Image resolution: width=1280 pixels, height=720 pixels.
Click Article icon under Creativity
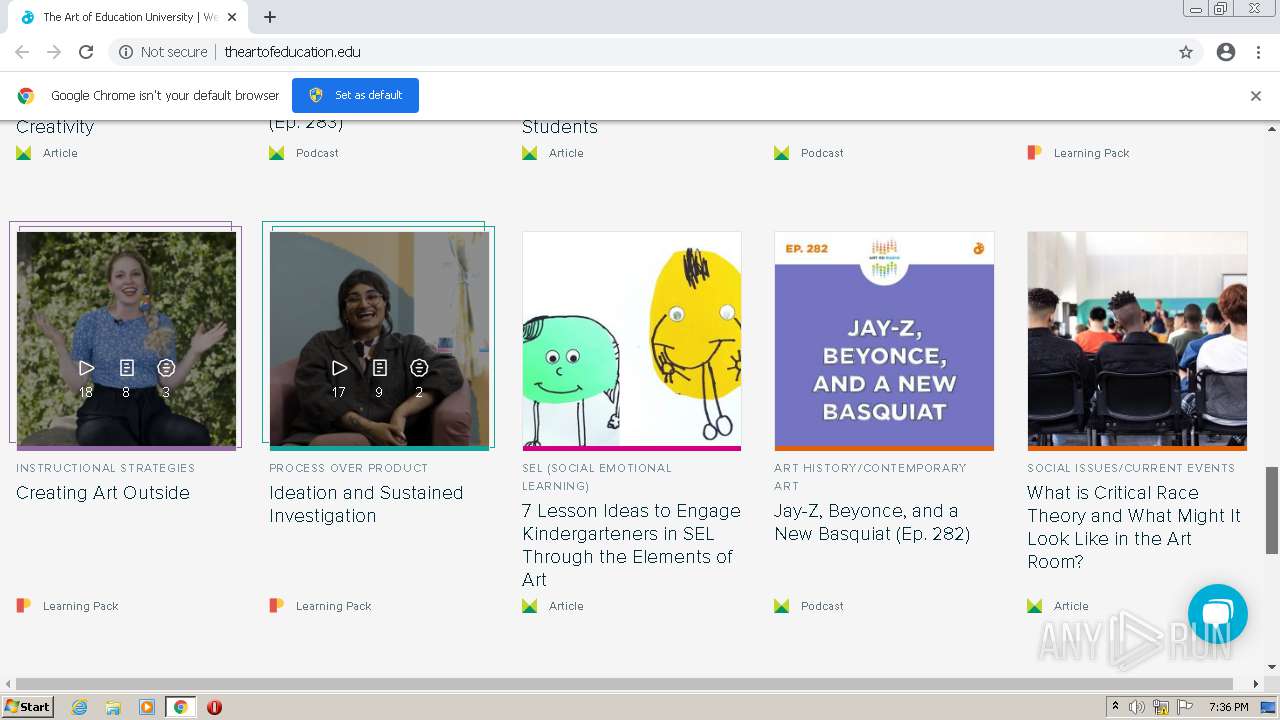tap(24, 153)
